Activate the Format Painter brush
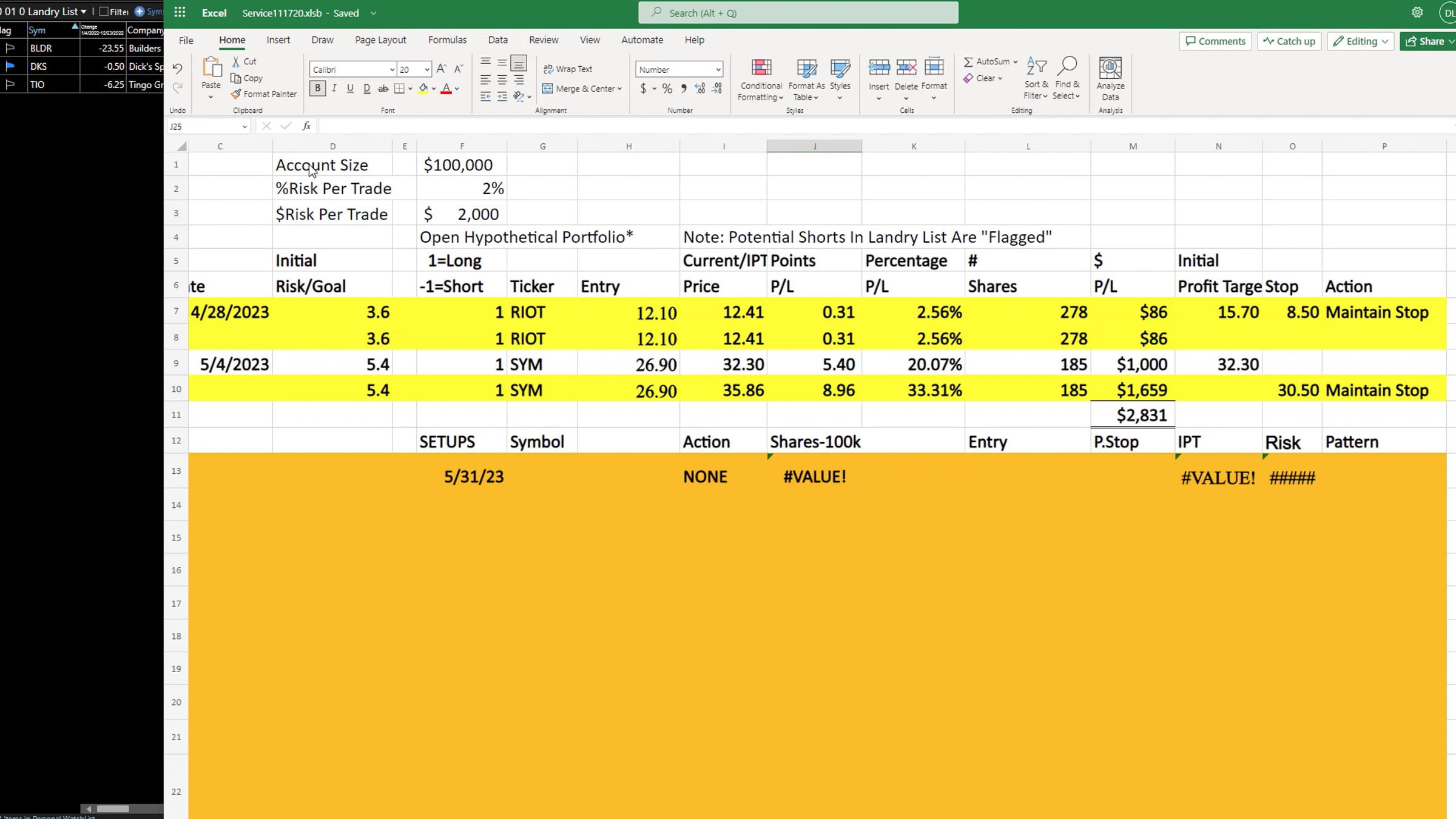This screenshot has width=1456, height=819. click(x=236, y=94)
